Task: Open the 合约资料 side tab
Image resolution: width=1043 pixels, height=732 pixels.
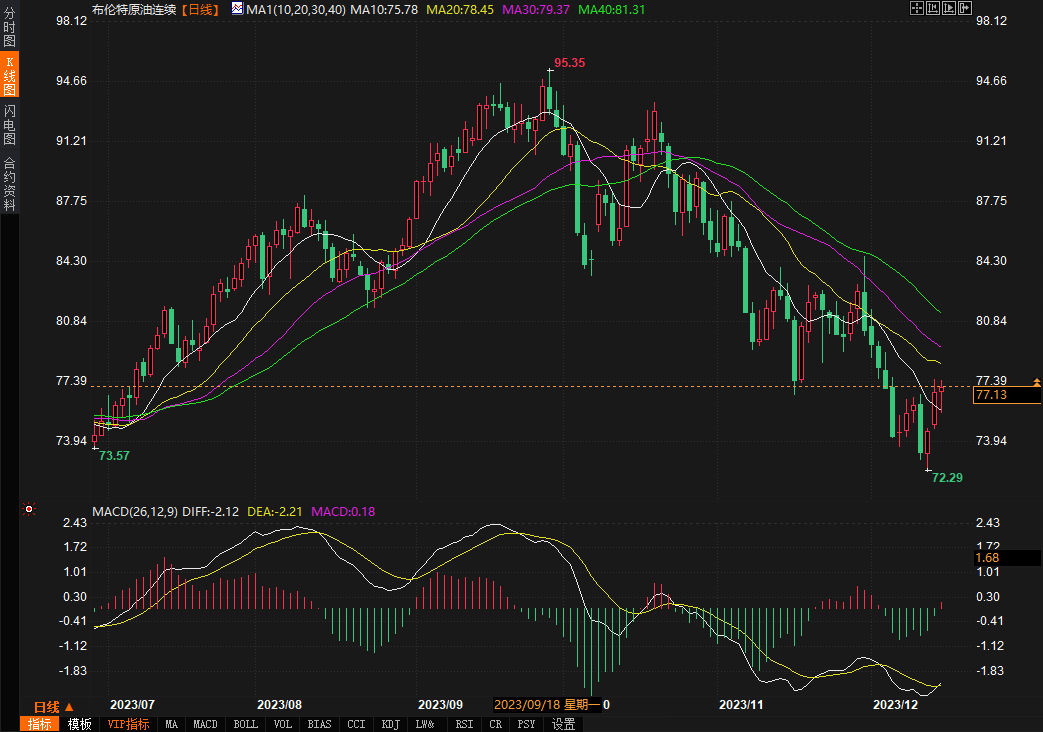Action: (x=9, y=183)
